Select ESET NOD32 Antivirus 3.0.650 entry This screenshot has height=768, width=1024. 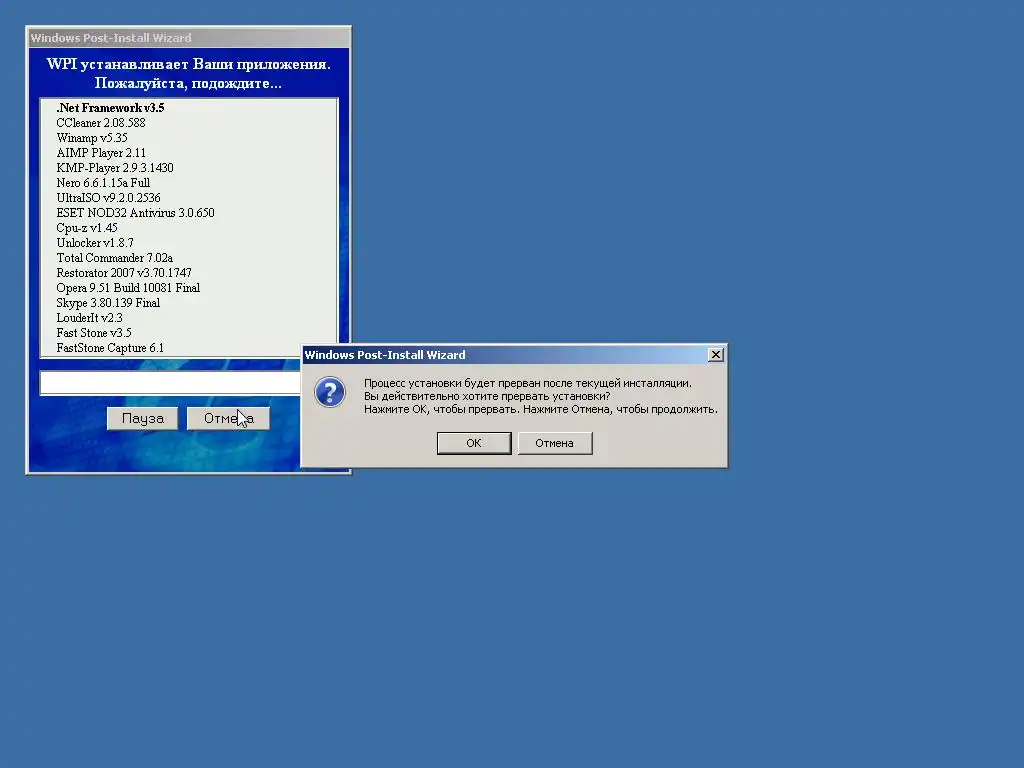click(x=135, y=213)
